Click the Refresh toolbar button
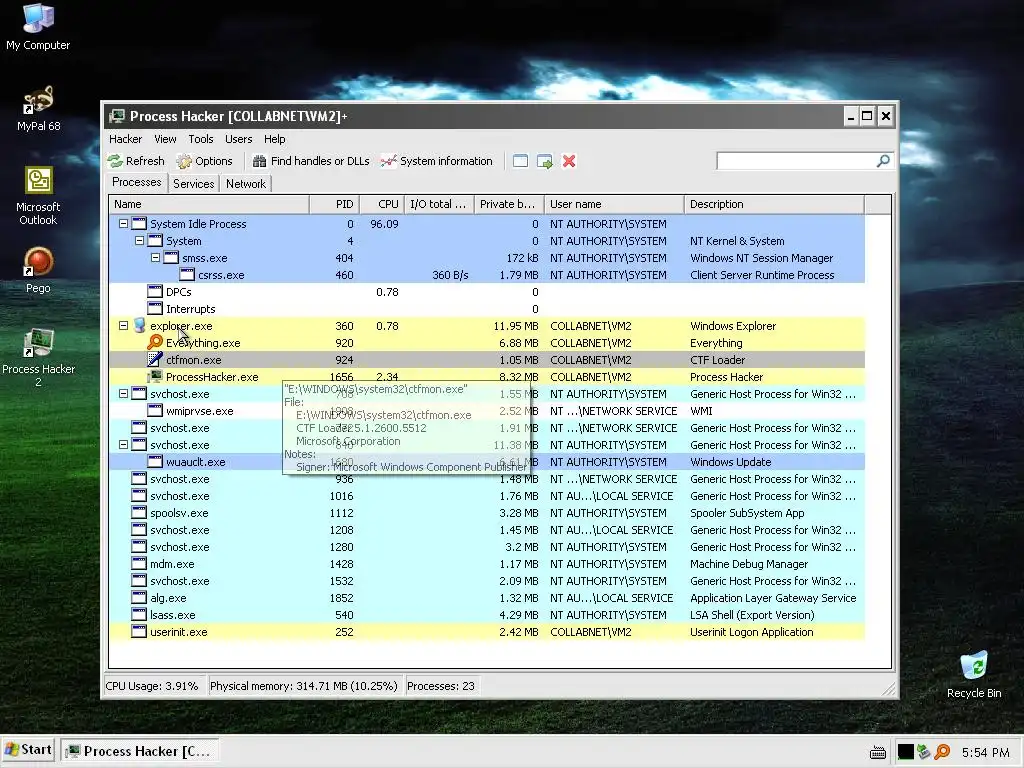 click(136, 161)
